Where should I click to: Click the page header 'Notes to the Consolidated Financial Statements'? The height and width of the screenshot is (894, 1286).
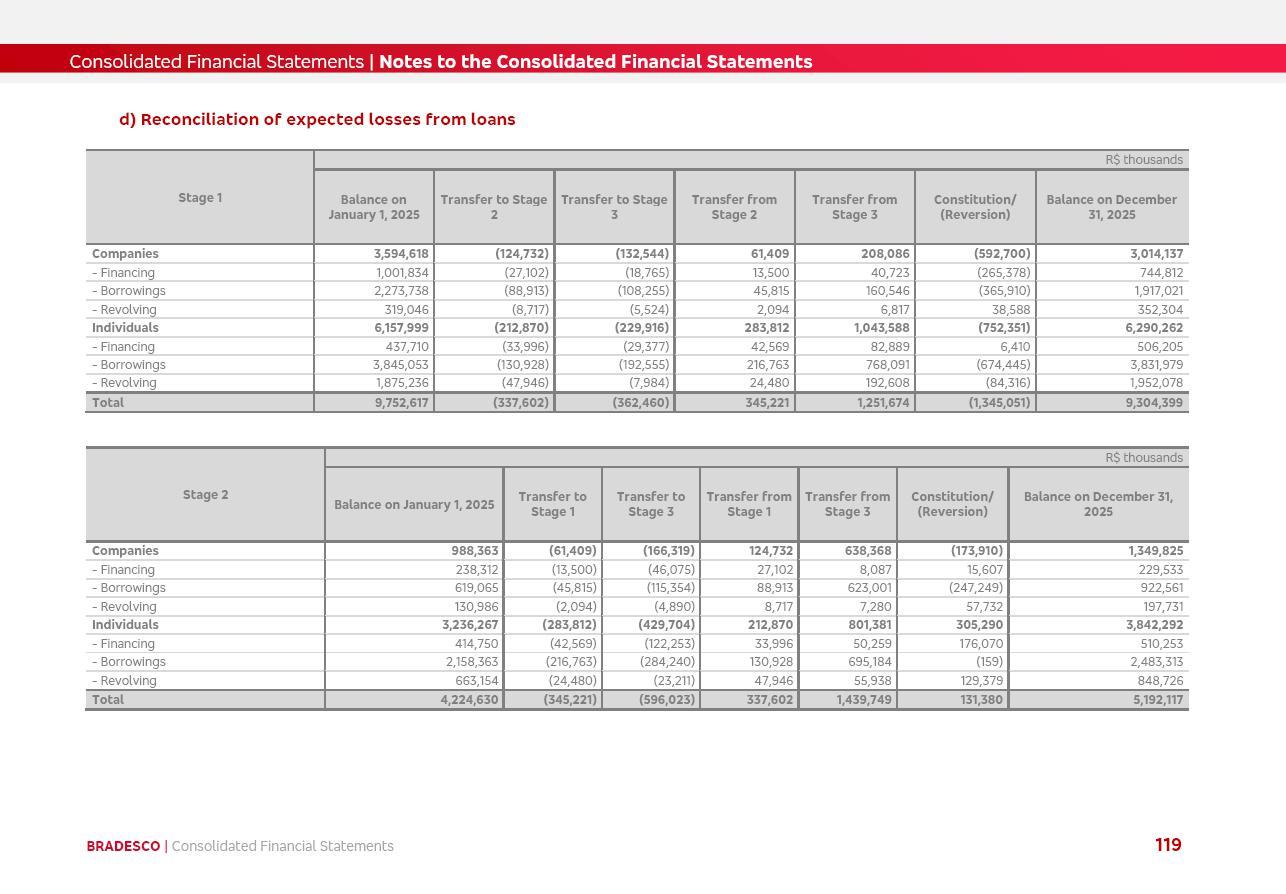(x=595, y=62)
